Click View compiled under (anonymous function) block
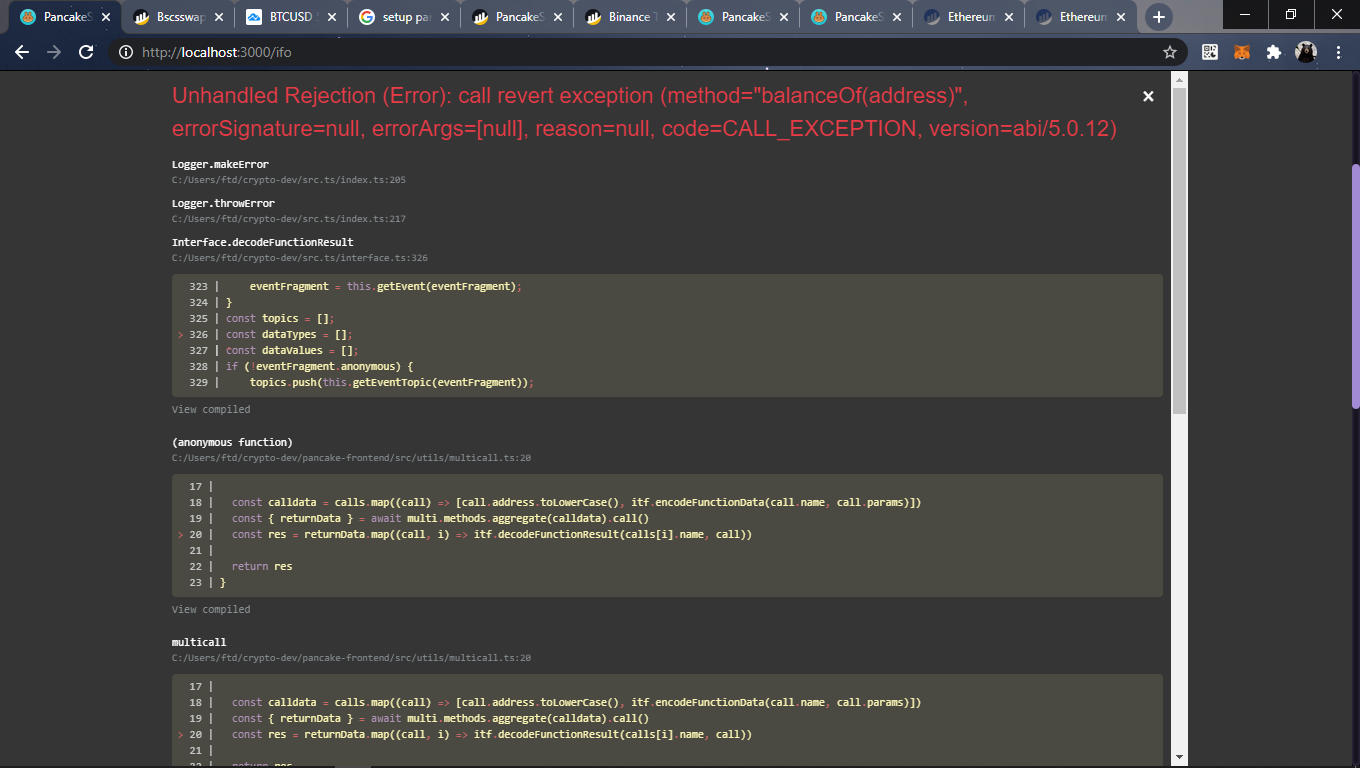The width and height of the screenshot is (1360, 768). point(211,609)
